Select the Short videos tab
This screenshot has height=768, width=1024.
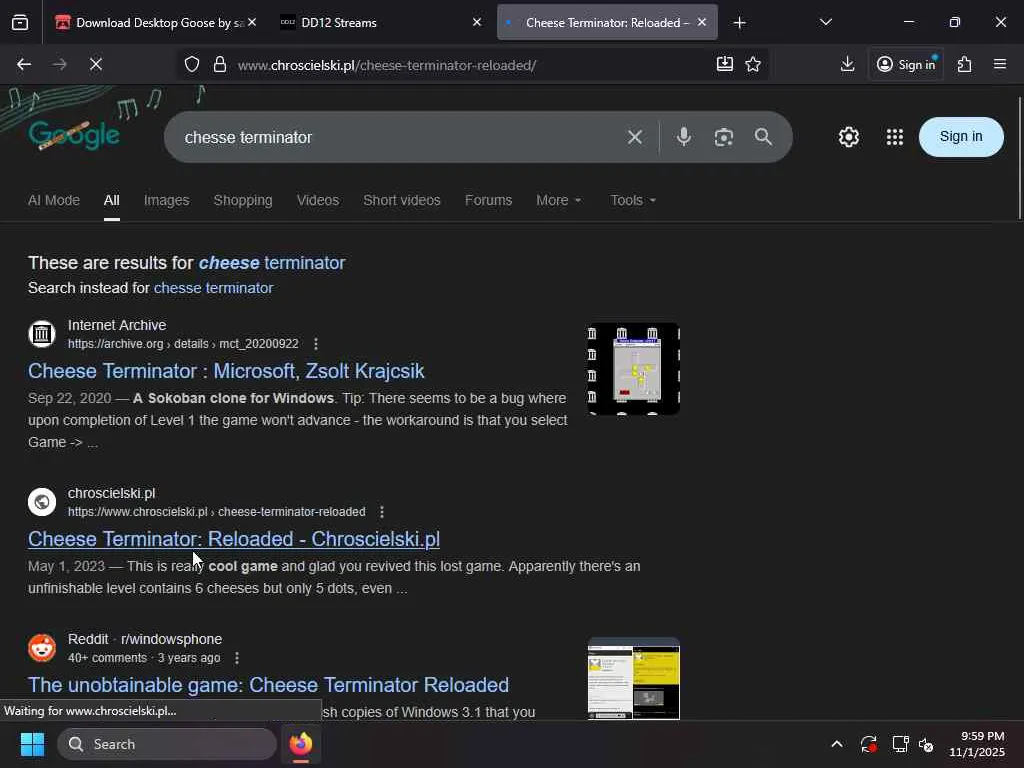coord(402,200)
